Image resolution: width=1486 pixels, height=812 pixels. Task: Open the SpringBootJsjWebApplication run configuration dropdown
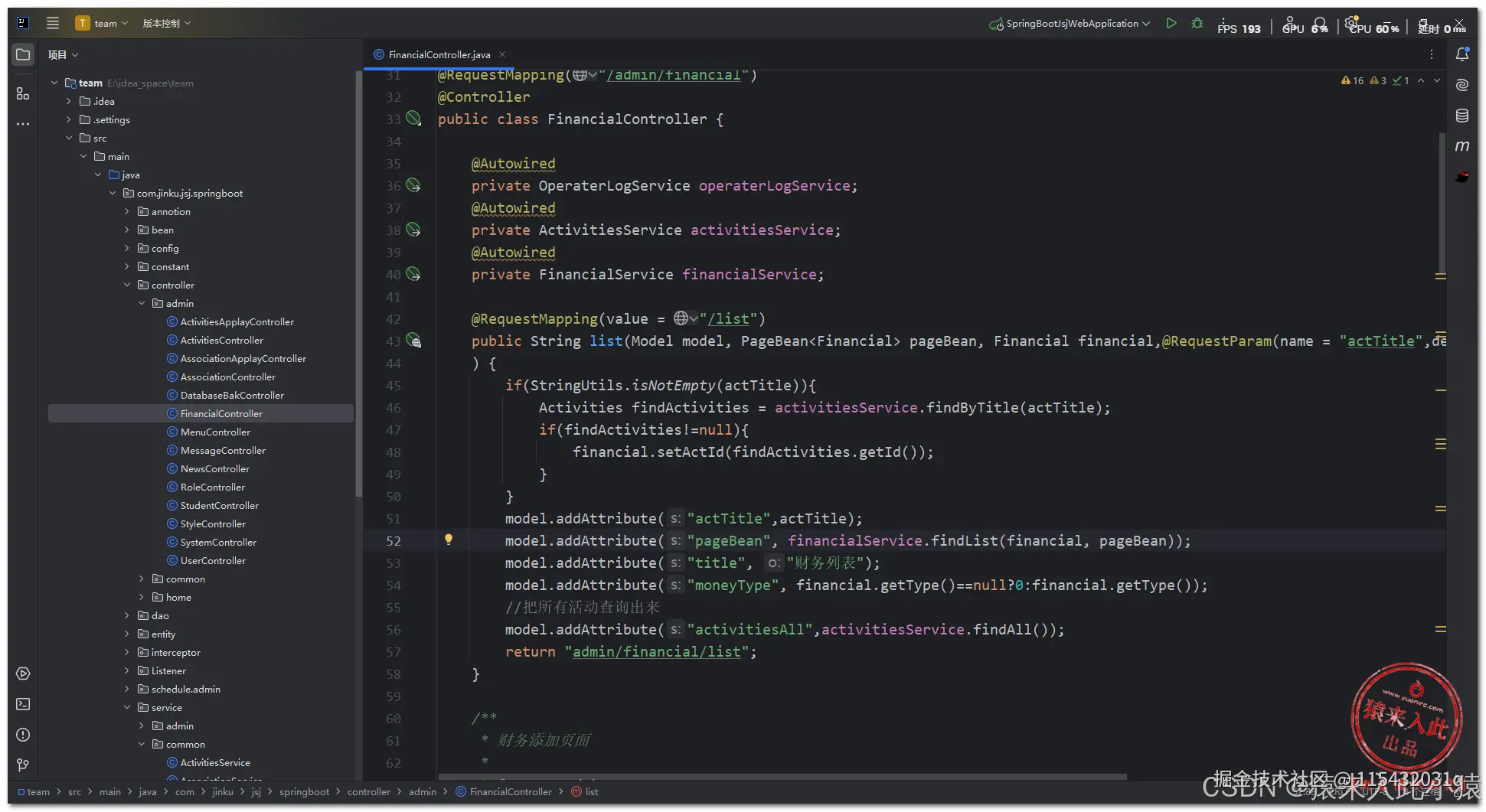click(x=1070, y=23)
